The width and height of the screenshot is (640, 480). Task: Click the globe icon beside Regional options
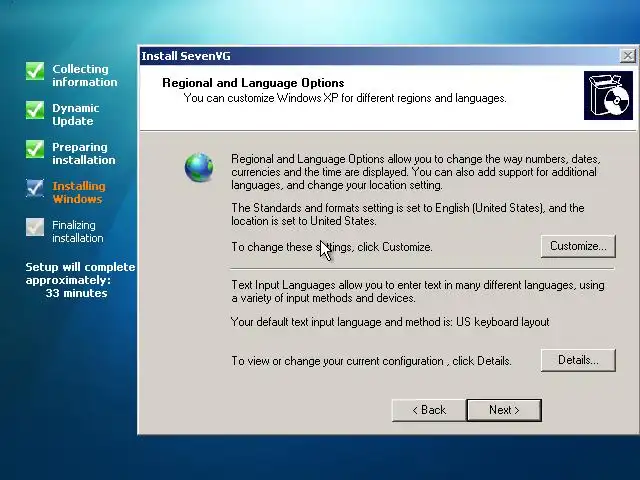click(x=199, y=167)
